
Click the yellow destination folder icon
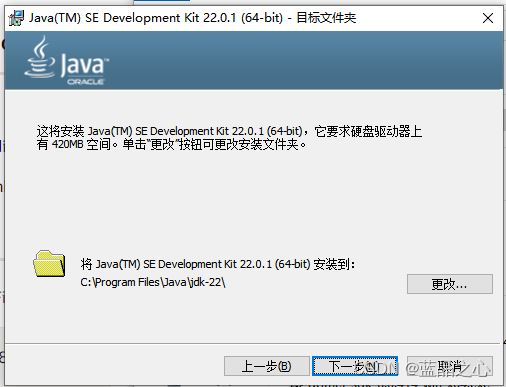click(49, 264)
